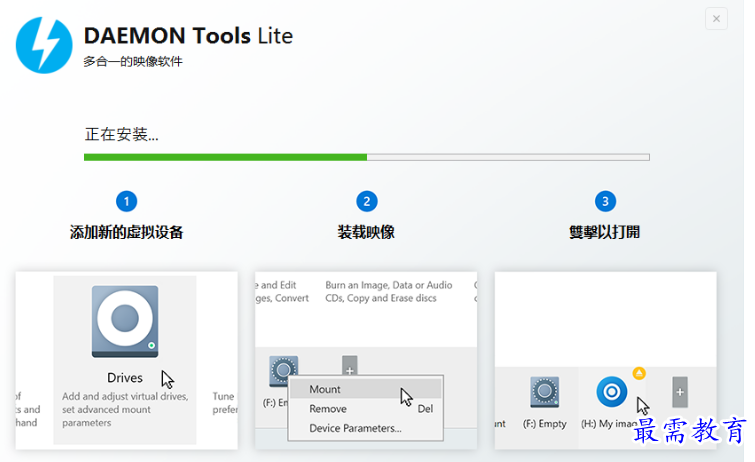Choose Remove in the context menu
The width and height of the screenshot is (755, 462).
[365, 409]
